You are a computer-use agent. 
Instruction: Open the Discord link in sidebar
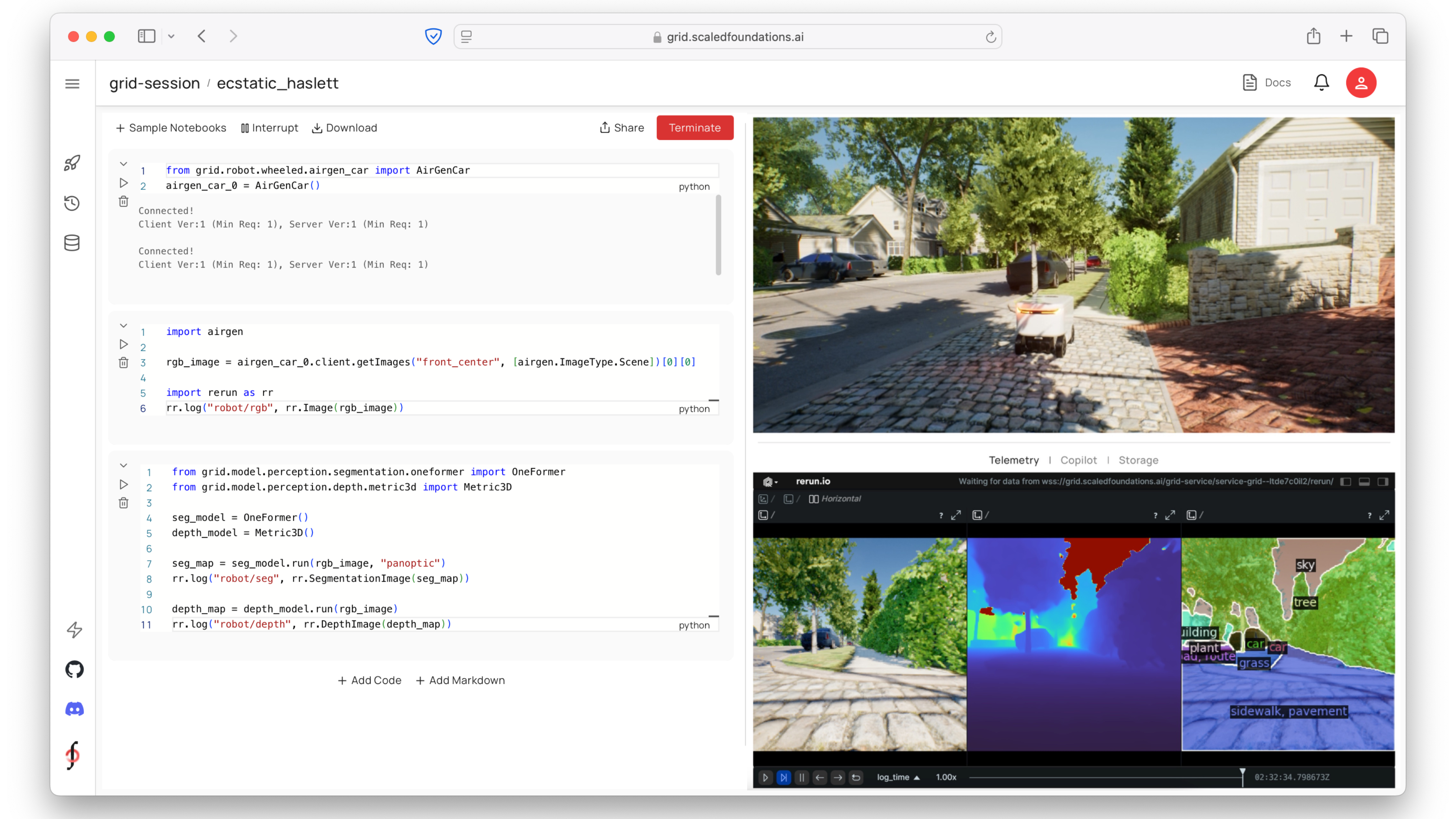click(x=74, y=709)
